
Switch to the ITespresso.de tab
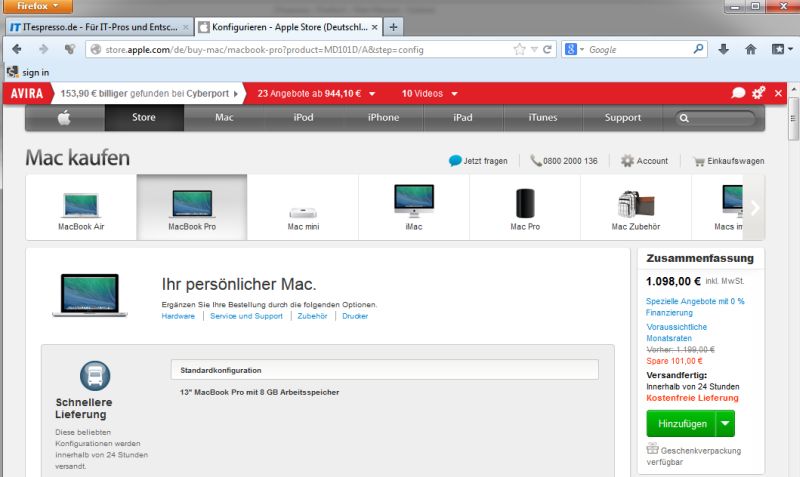(x=99, y=27)
